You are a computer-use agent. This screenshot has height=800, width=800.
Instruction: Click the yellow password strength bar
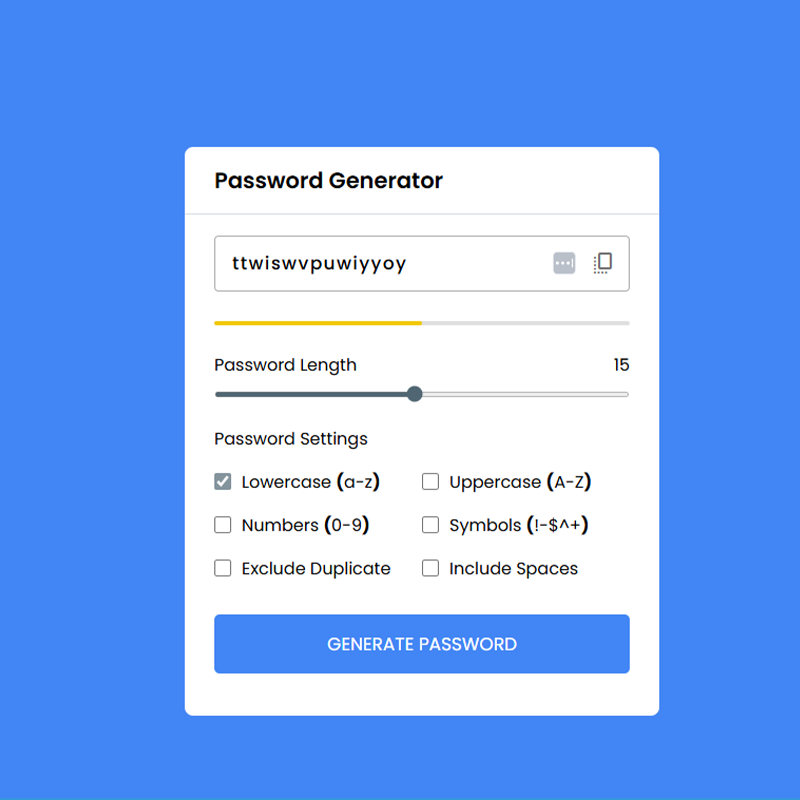point(318,323)
